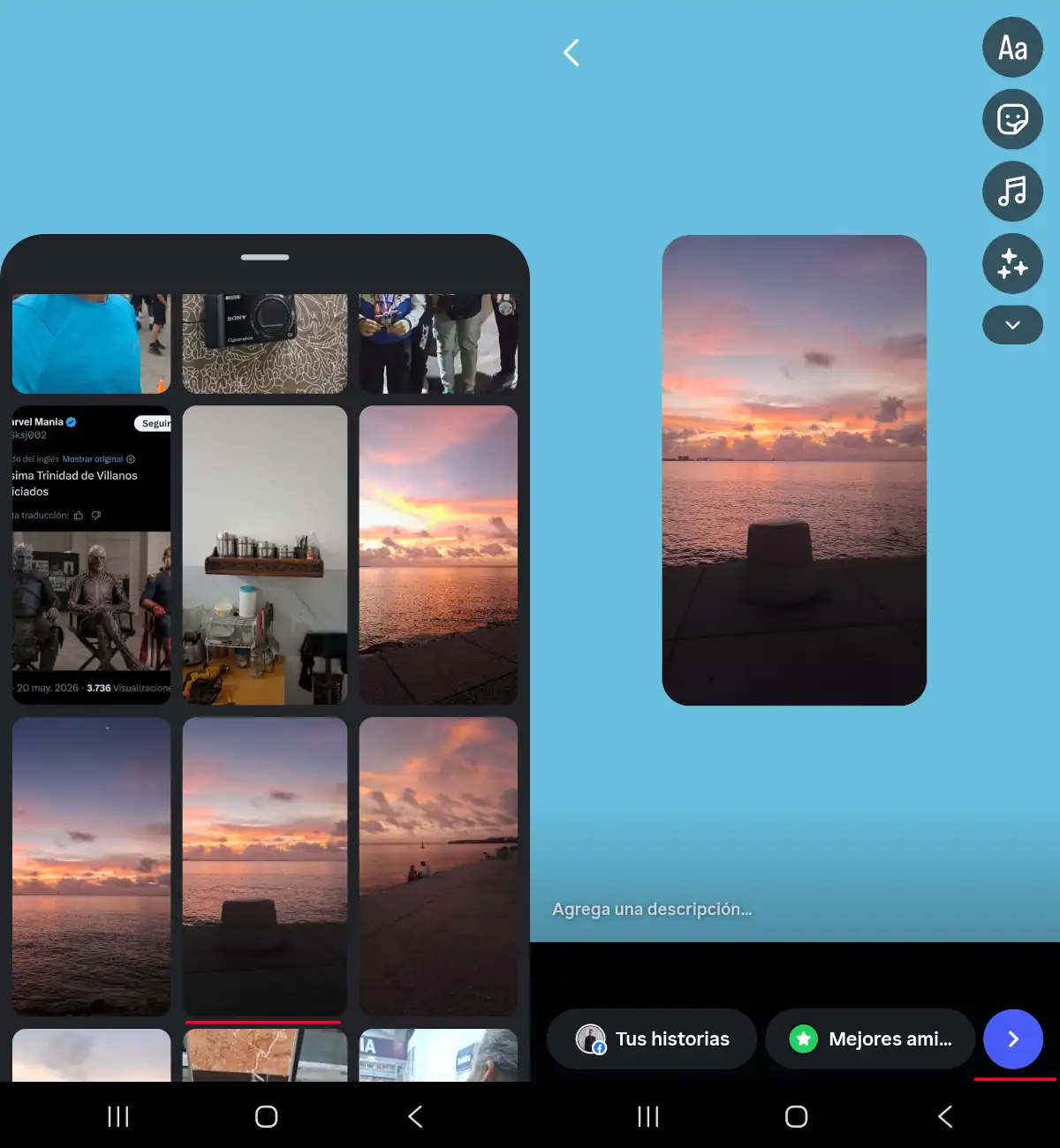
Task: Share to Mejores amigos list
Action: [x=870, y=1039]
